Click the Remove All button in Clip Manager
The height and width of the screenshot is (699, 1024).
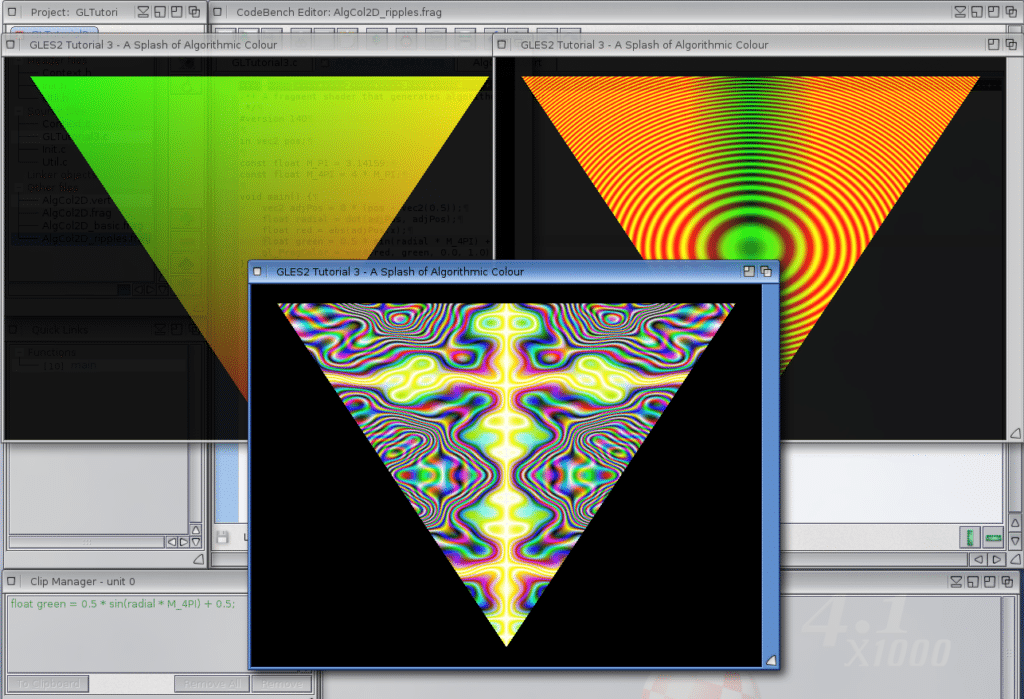[x=212, y=684]
